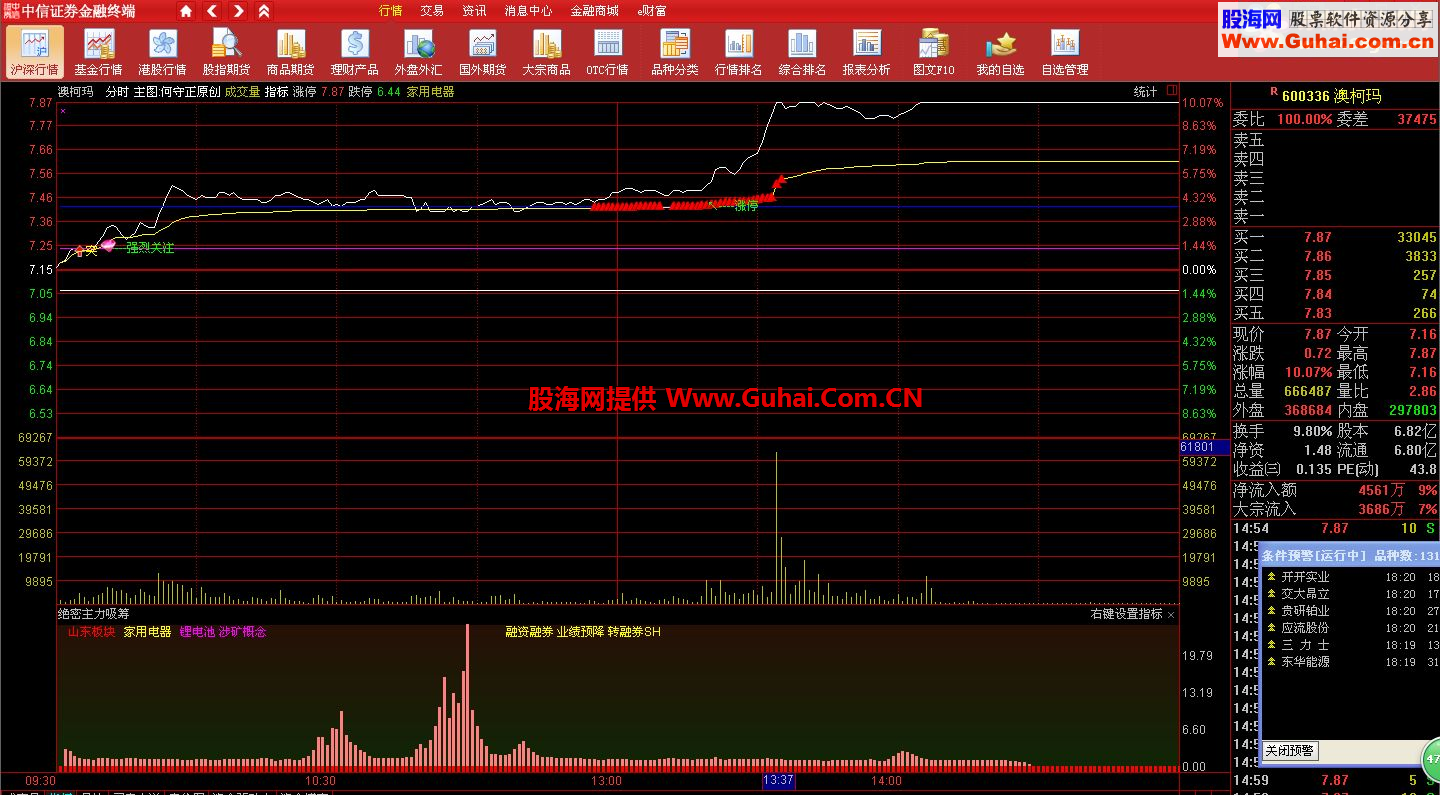Click the 统计 button above the chart
The image size is (1440, 795).
1145,92
